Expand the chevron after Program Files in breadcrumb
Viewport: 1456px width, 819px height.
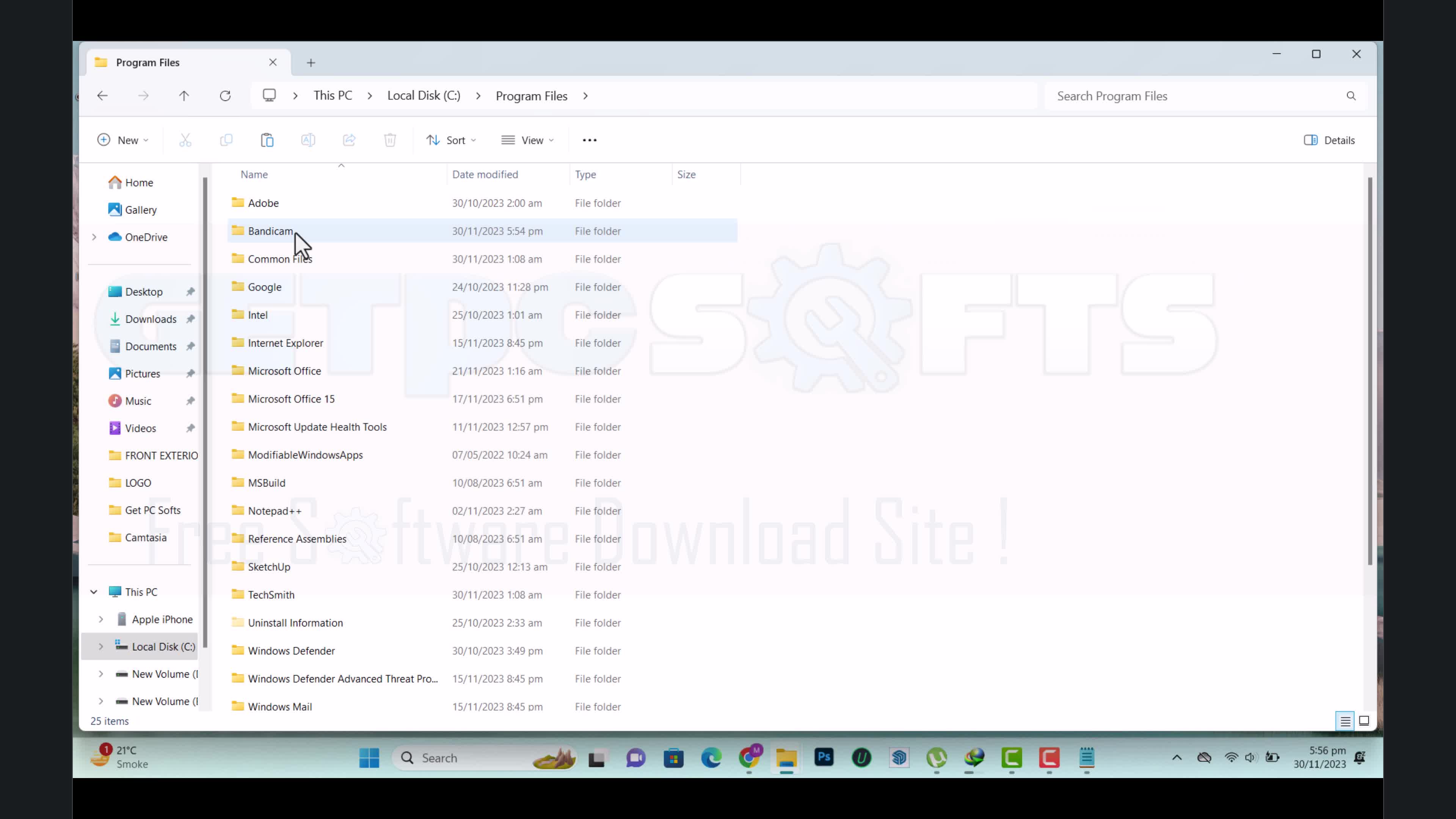[x=585, y=96]
